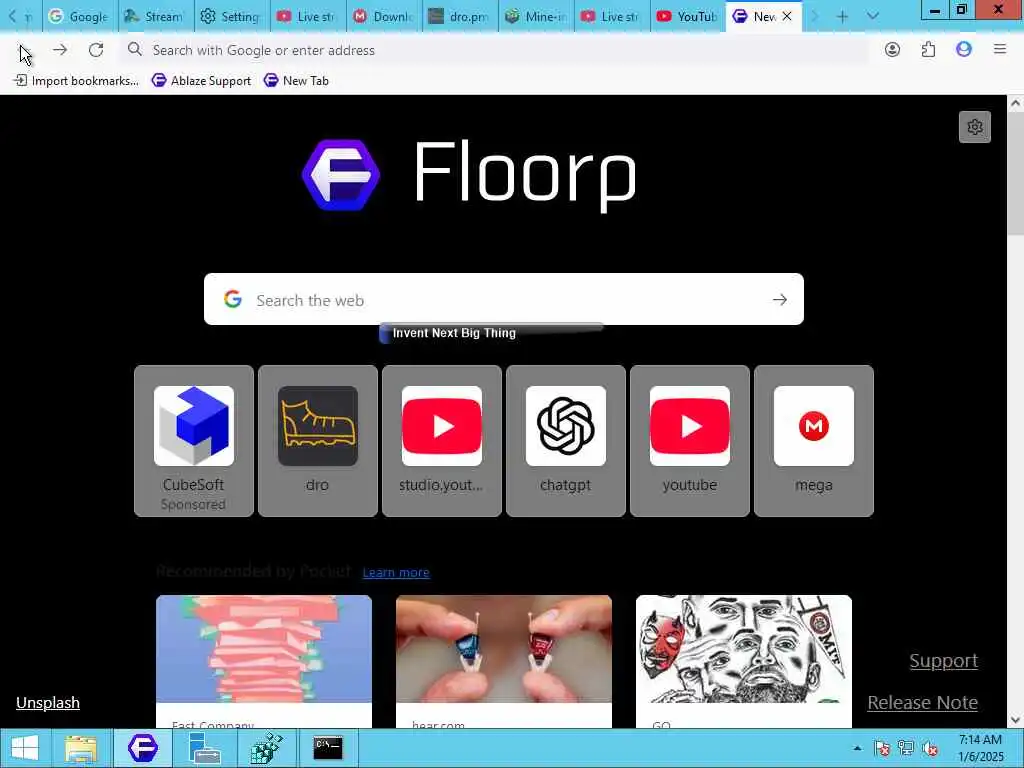Switch to the Mine-in tab
1024x768 pixels.
[x=536, y=16]
